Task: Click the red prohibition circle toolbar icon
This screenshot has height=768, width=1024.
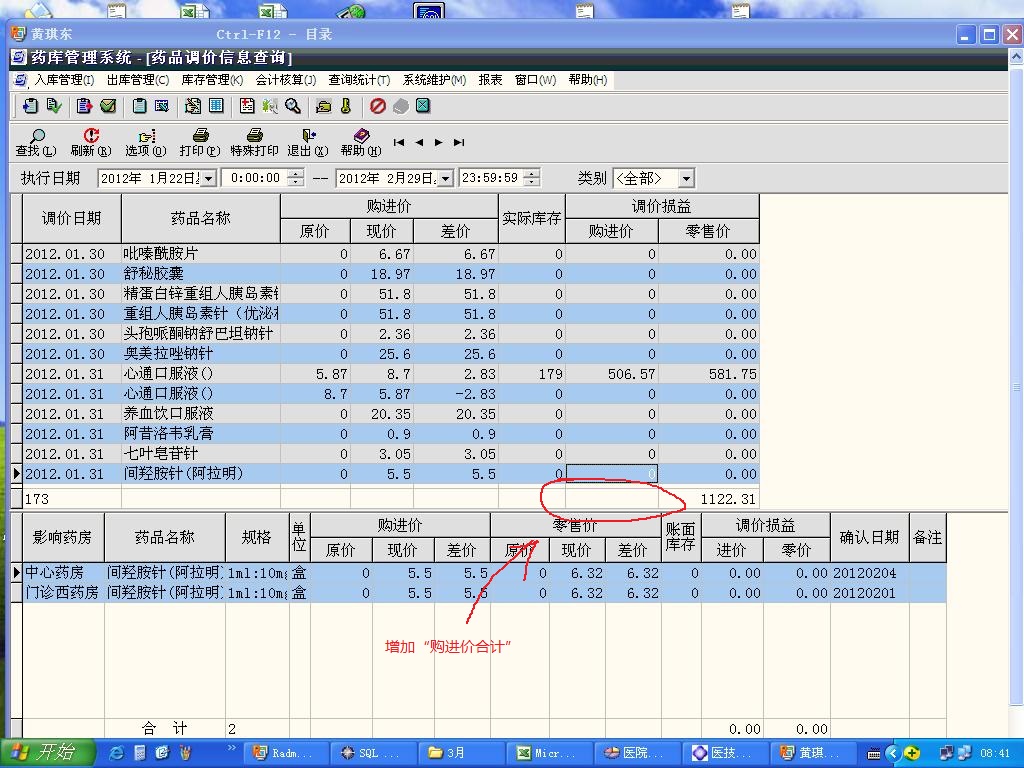Action: (378, 106)
